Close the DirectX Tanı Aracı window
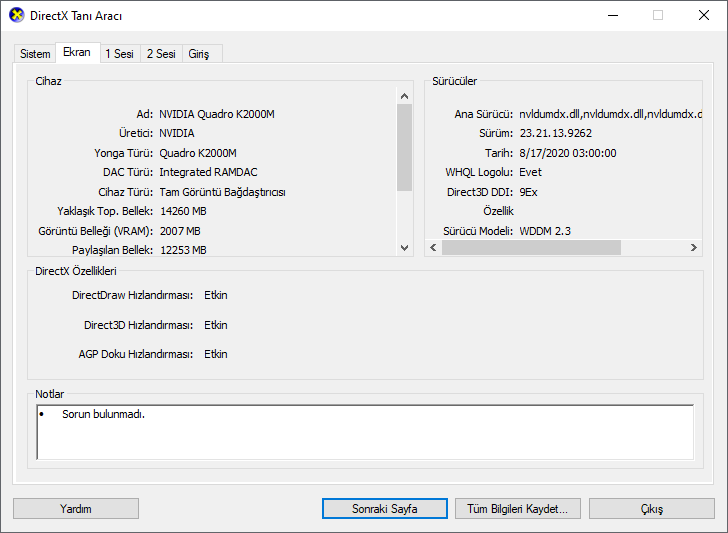Viewport: 728px width, 533px height. 704,15
